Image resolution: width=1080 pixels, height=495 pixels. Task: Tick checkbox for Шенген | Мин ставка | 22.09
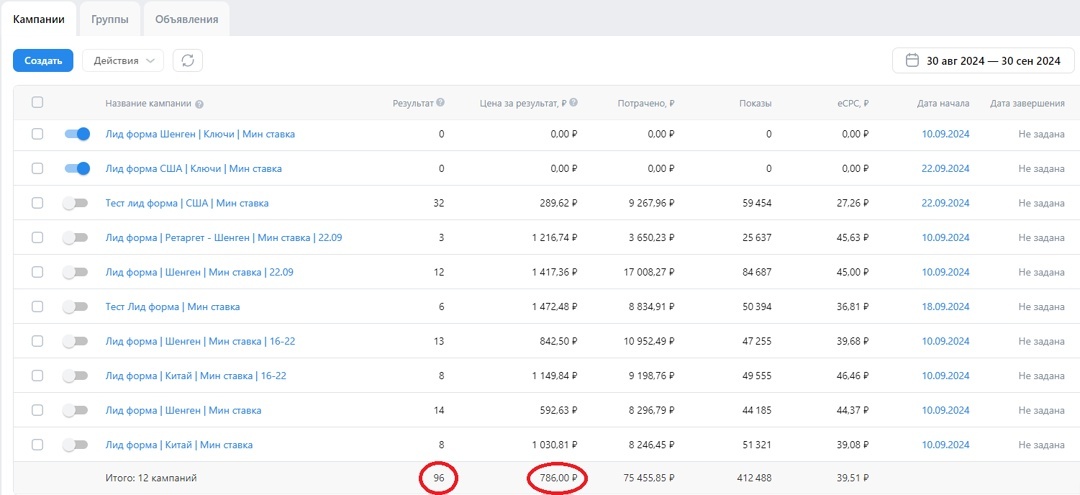coord(37,272)
